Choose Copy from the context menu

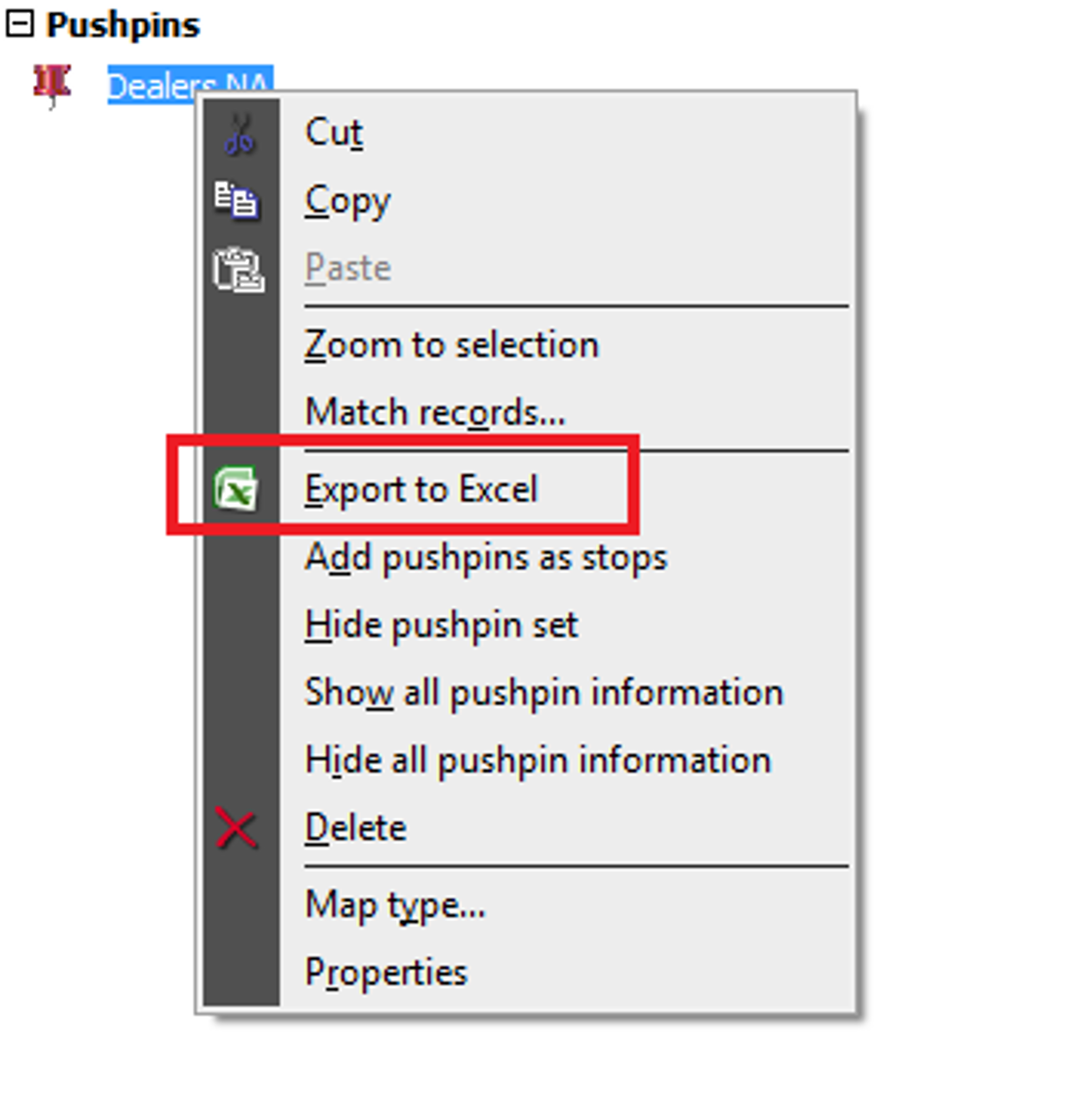click(x=348, y=202)
